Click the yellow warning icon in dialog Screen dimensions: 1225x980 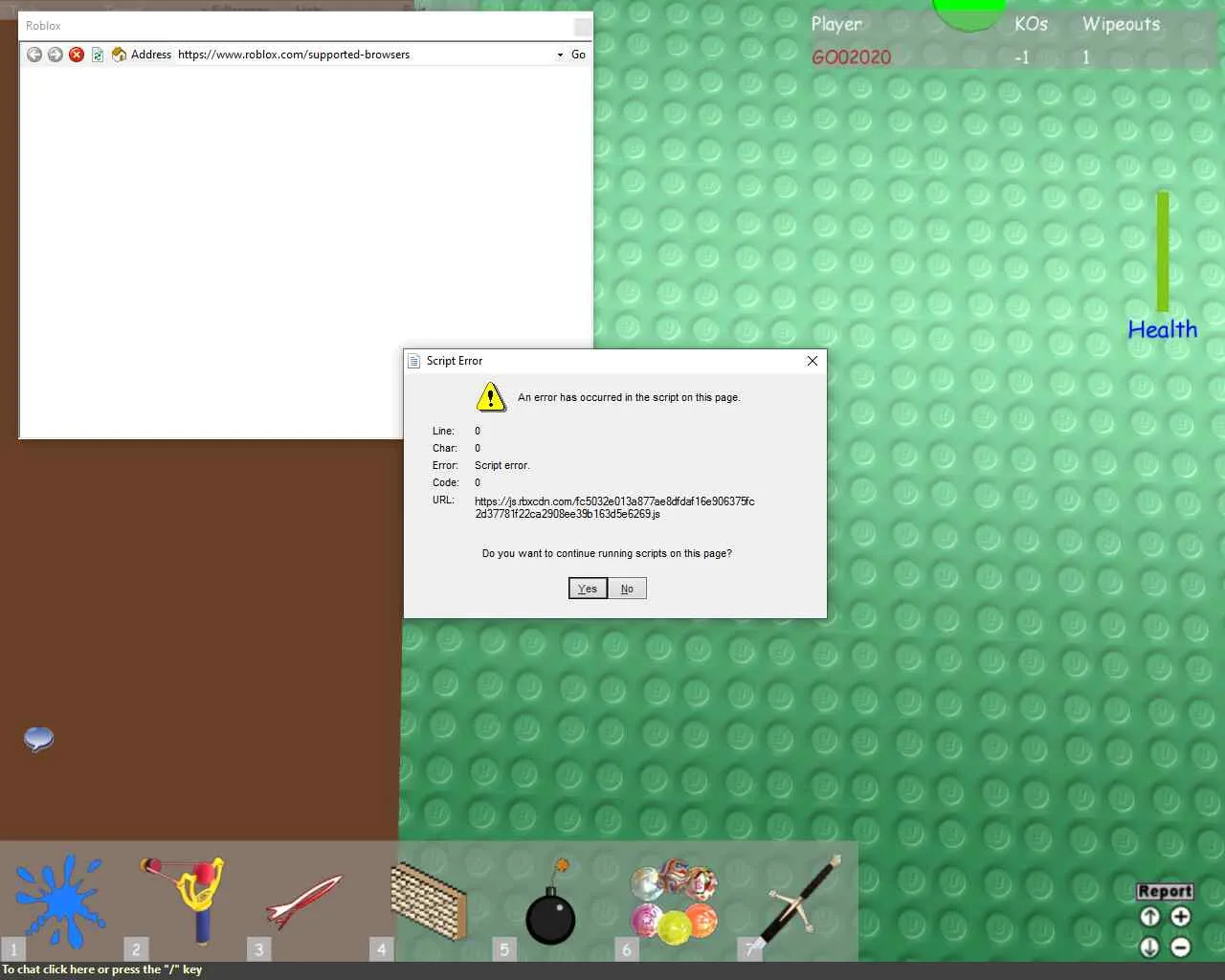(x=491, y=396)
